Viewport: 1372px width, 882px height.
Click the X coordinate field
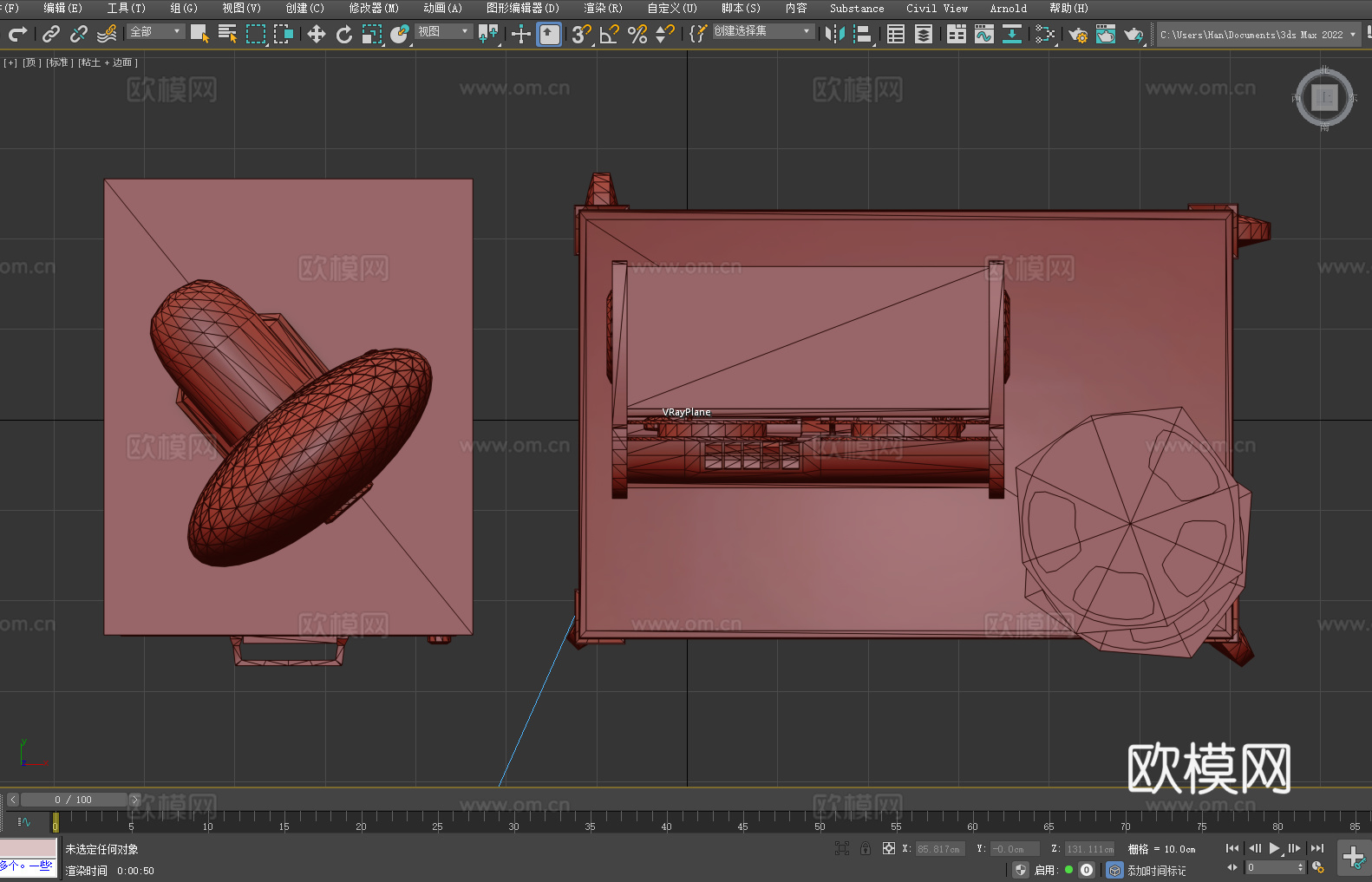[x=940, y=849]
